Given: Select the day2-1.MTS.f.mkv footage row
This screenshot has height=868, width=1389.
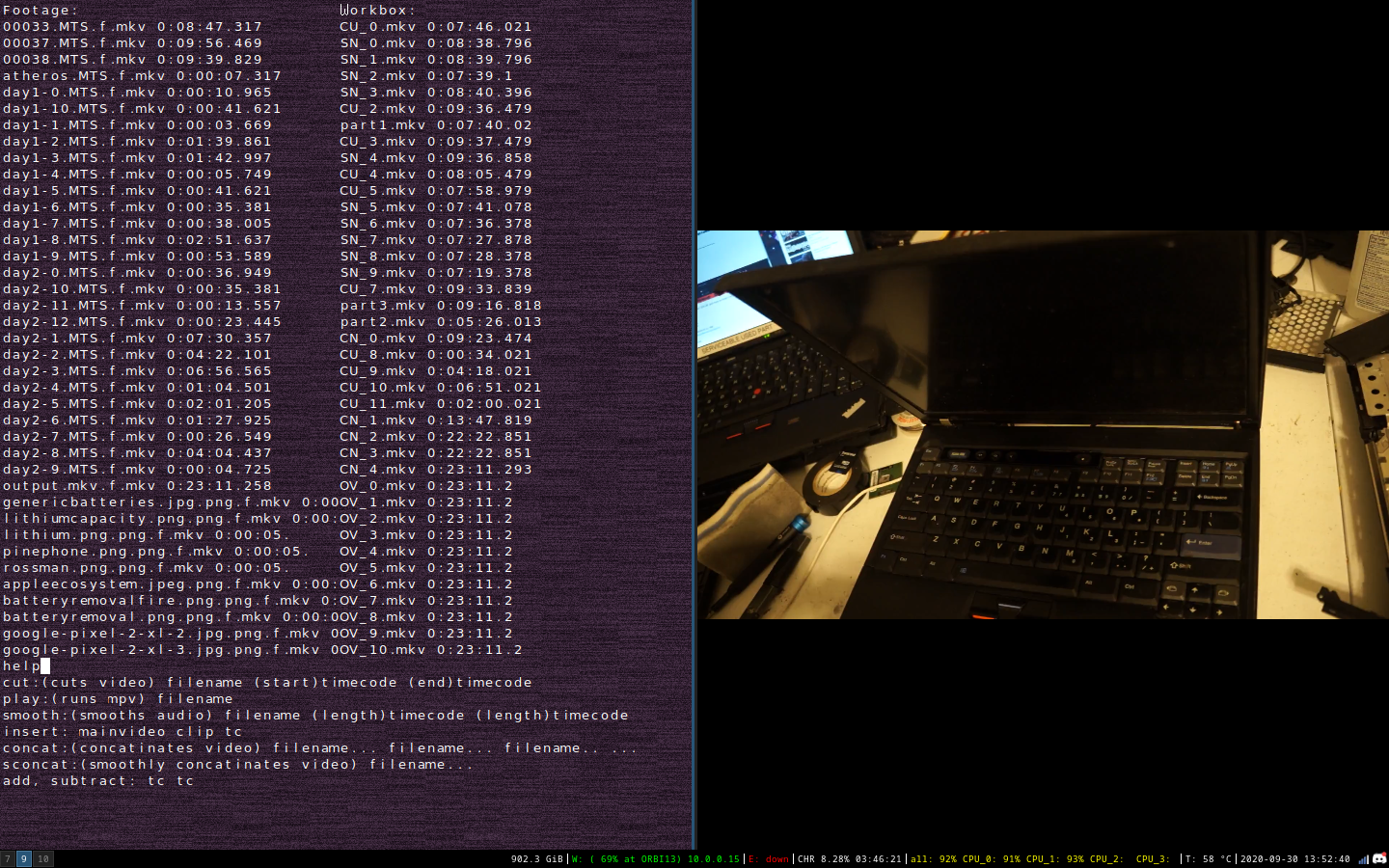Looking at the screenshot, I should point(137,339).
